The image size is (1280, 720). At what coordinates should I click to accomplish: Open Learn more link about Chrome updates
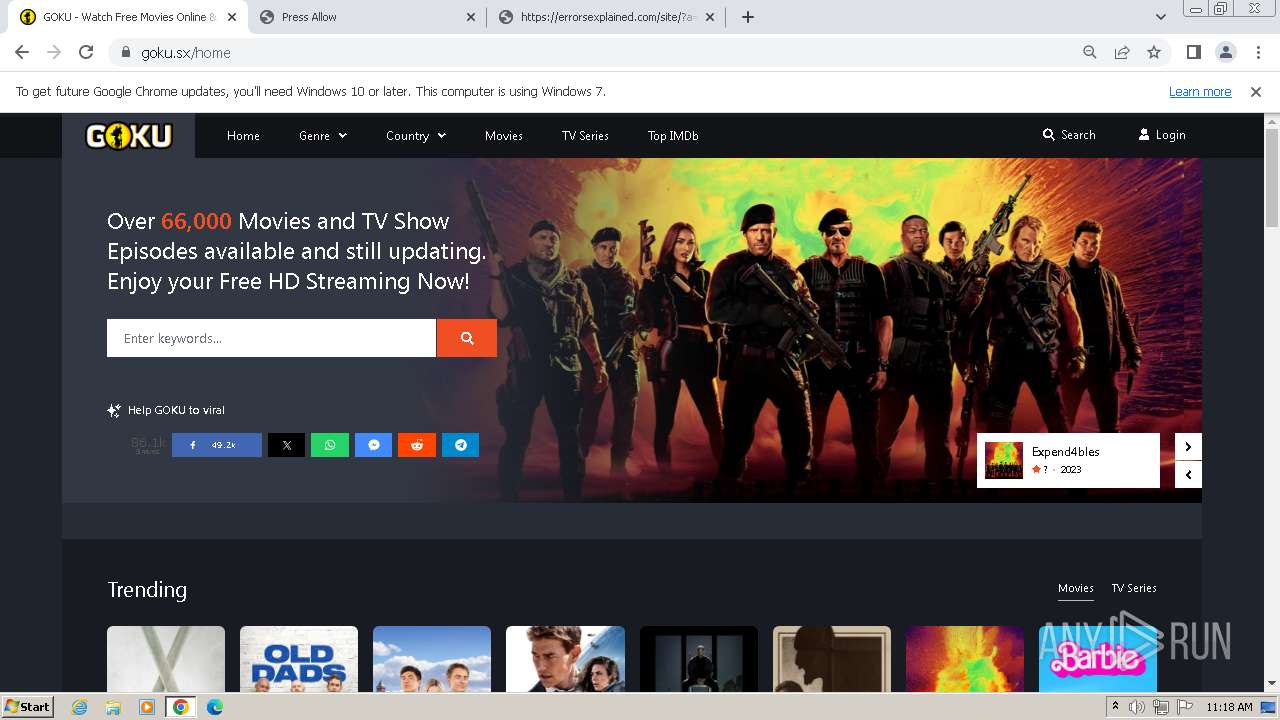tap(1200, 91)
